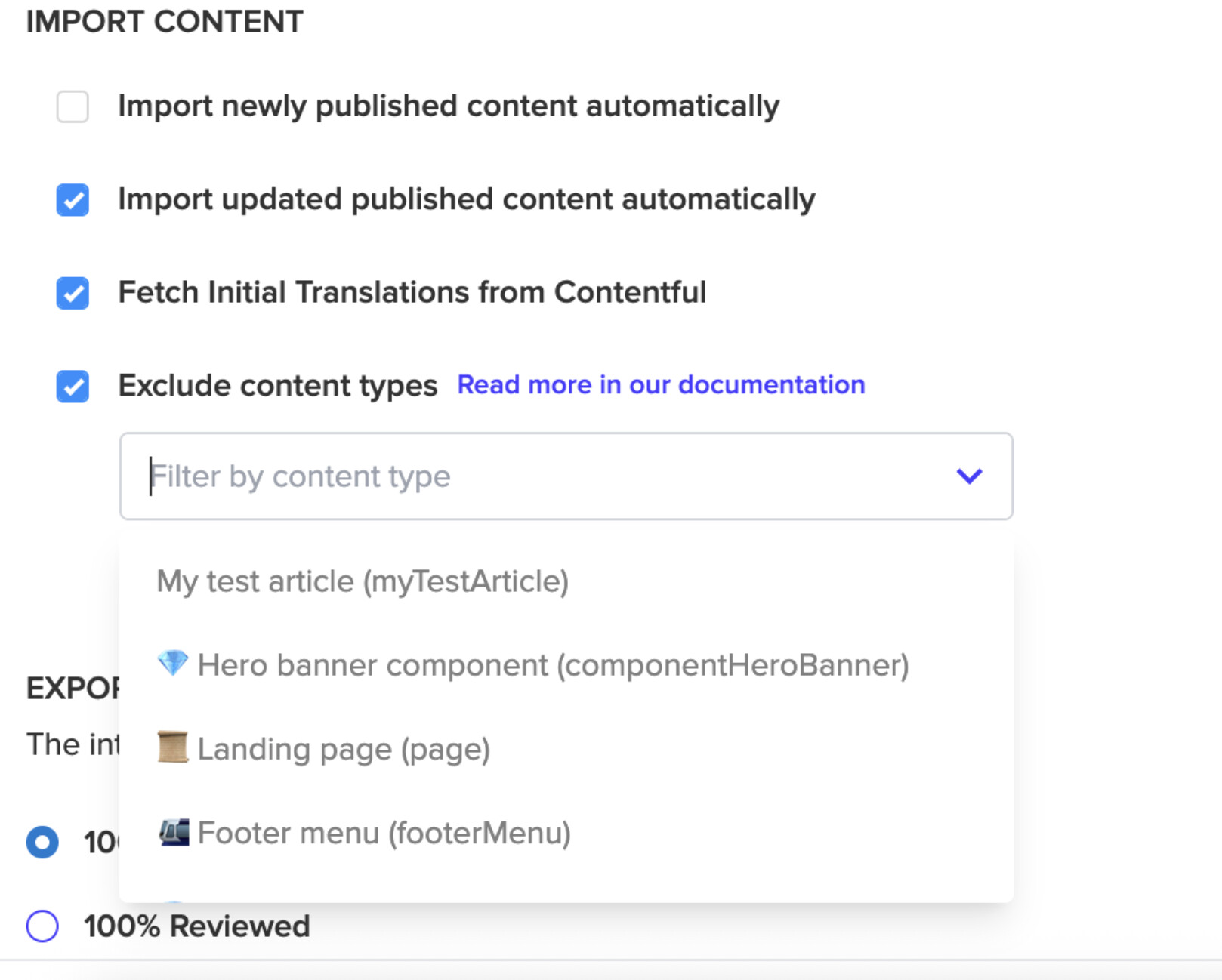Click the Exclude content types label text

pos(277,386)
